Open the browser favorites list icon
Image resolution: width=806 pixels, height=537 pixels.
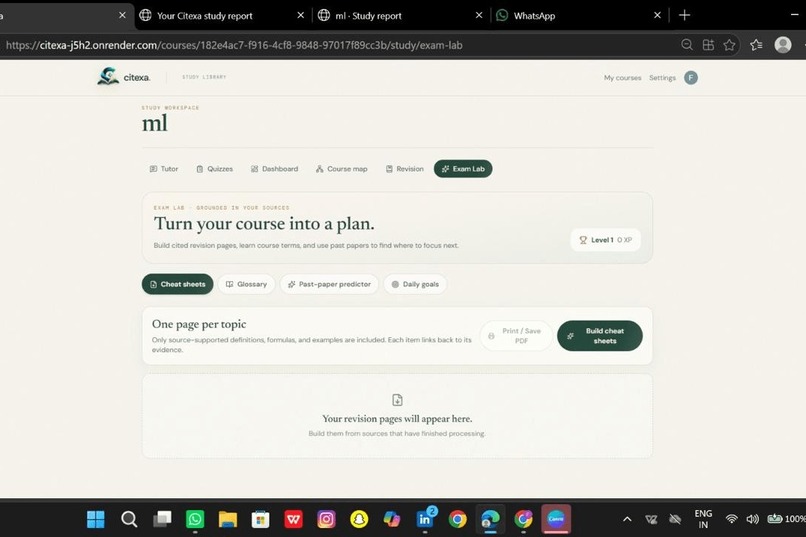click(x=756, y=45)
